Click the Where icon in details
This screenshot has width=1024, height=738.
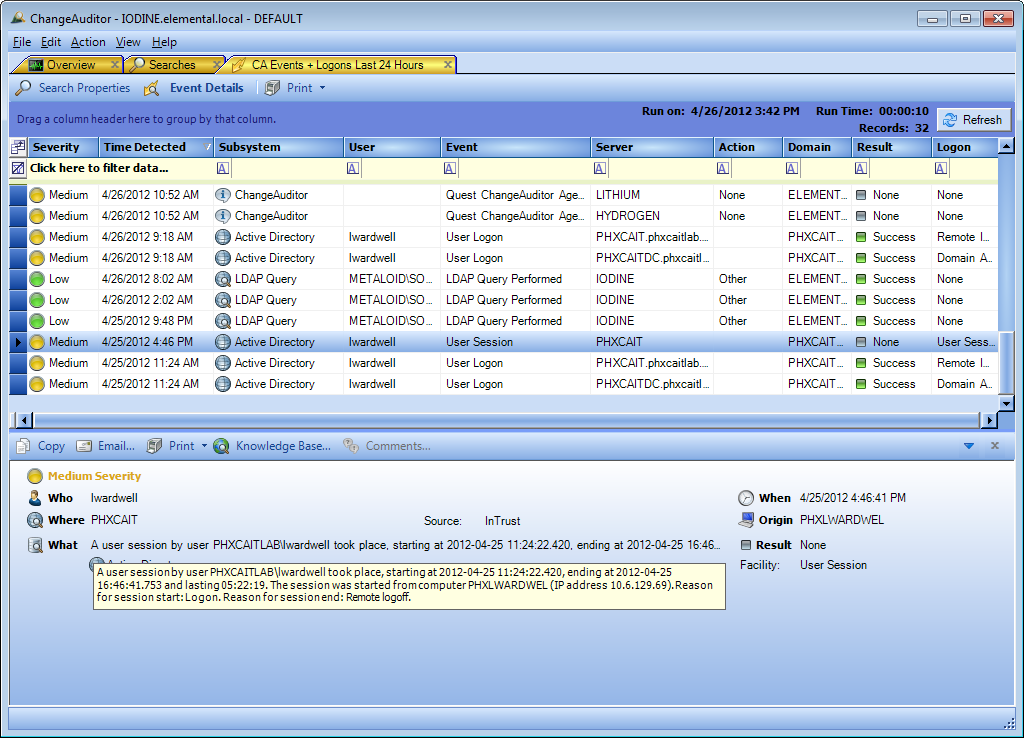coord(35,520)
